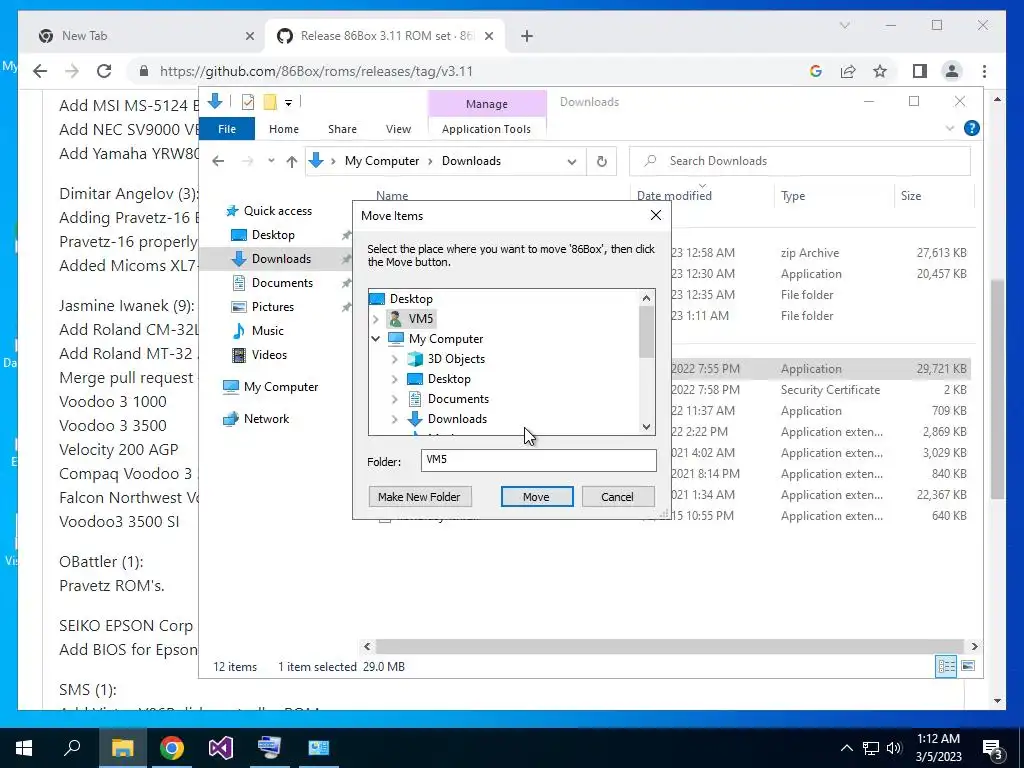Open Videos in Explorer sidebar
The height and width of the screenshot is (768, 1024).
tap(260, 355)
